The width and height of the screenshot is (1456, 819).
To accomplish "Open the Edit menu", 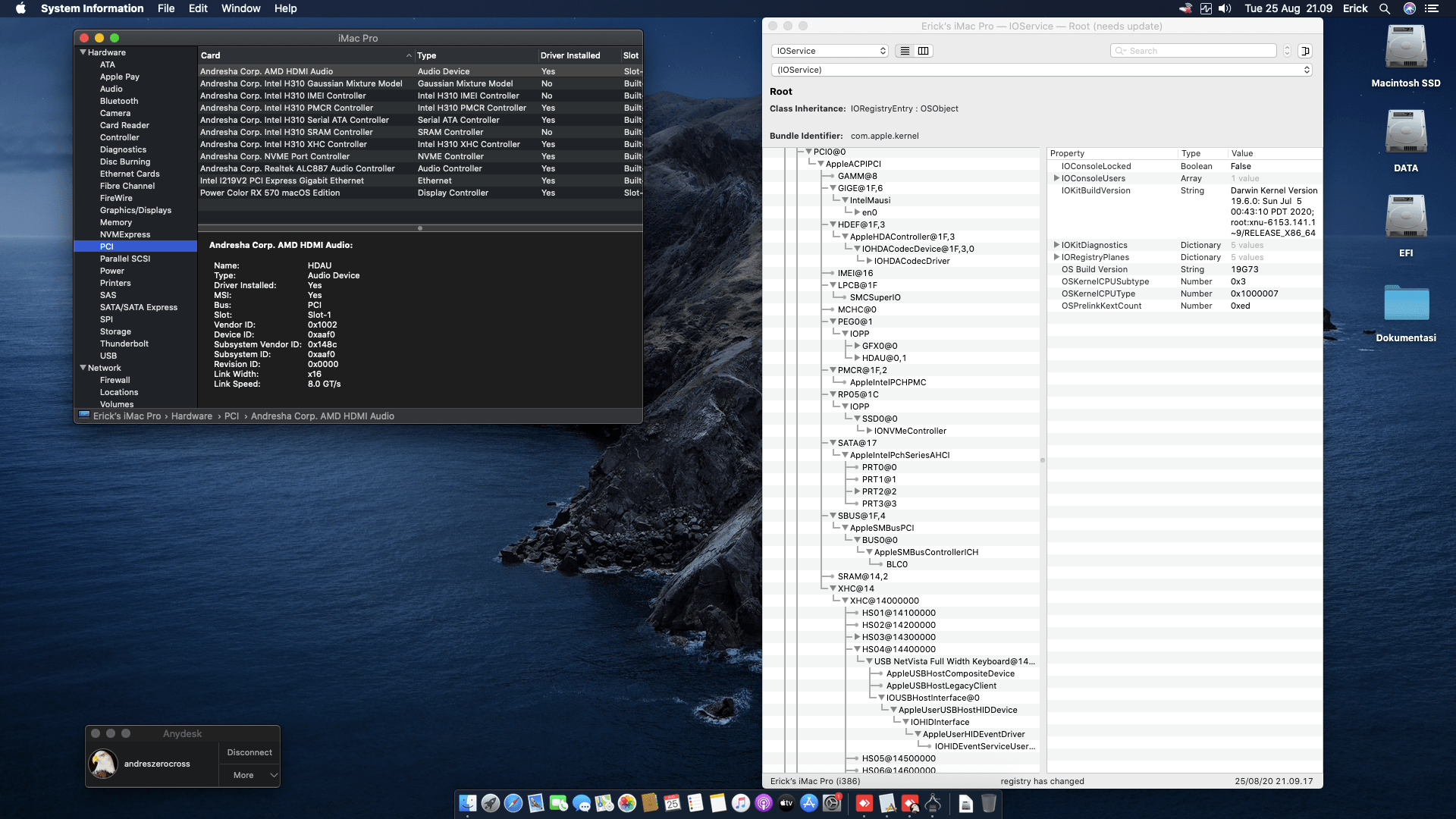I will (198, 8).
